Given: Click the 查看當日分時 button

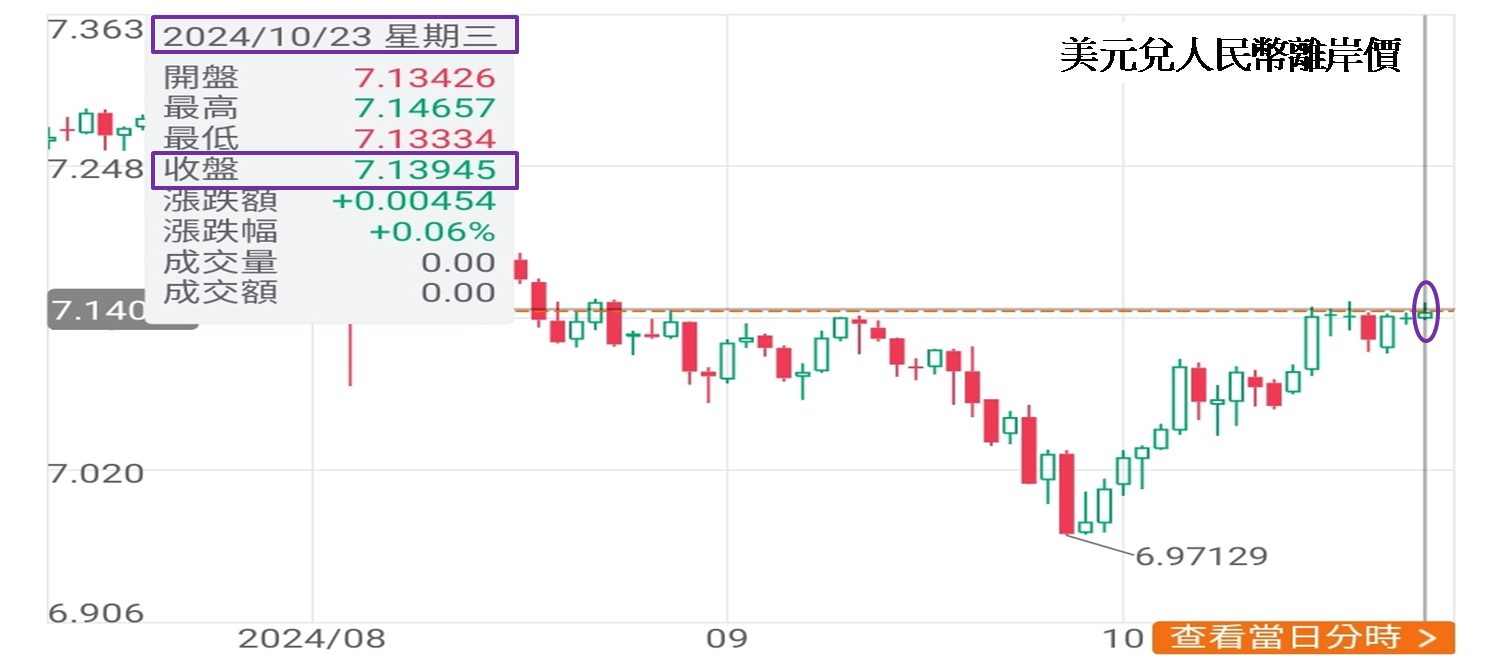Looking at the screenshot, I should [1302, 636].
